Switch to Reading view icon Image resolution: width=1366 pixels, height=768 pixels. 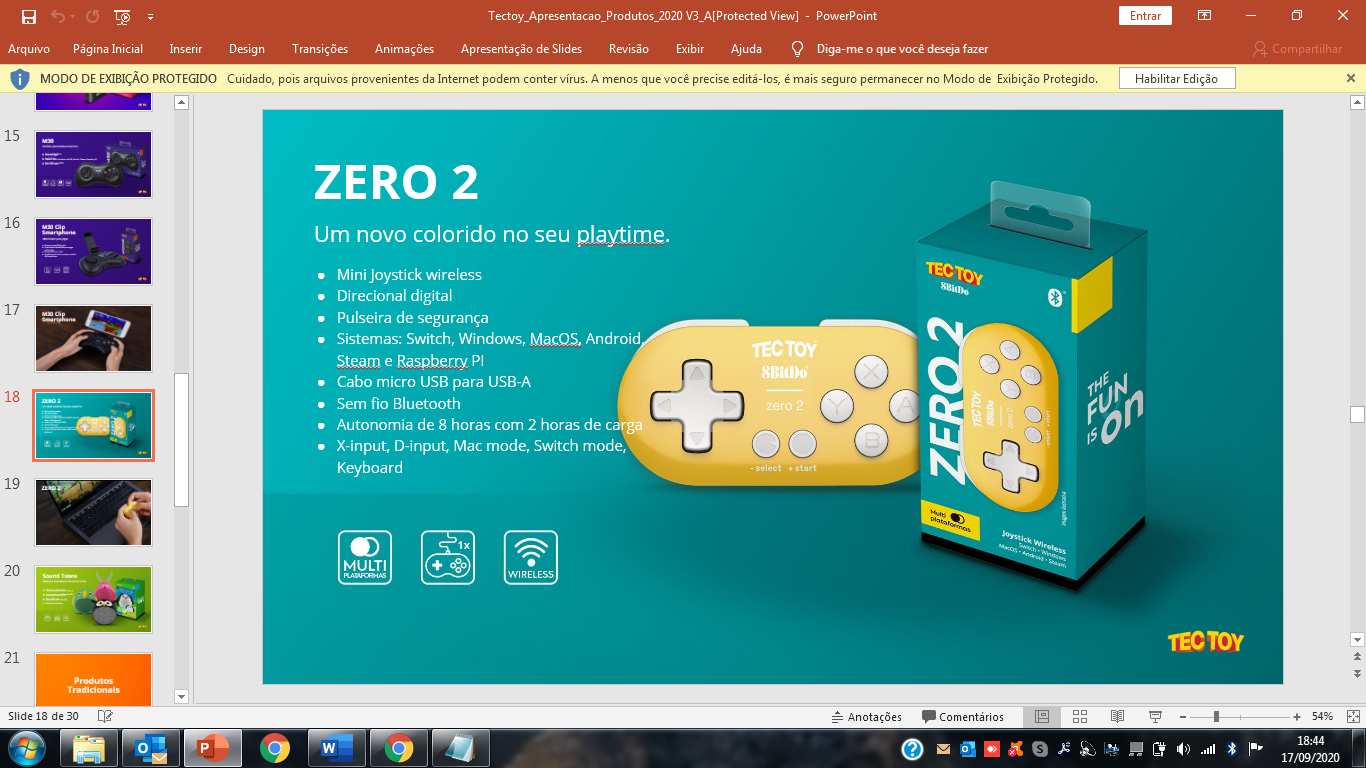1118,716
